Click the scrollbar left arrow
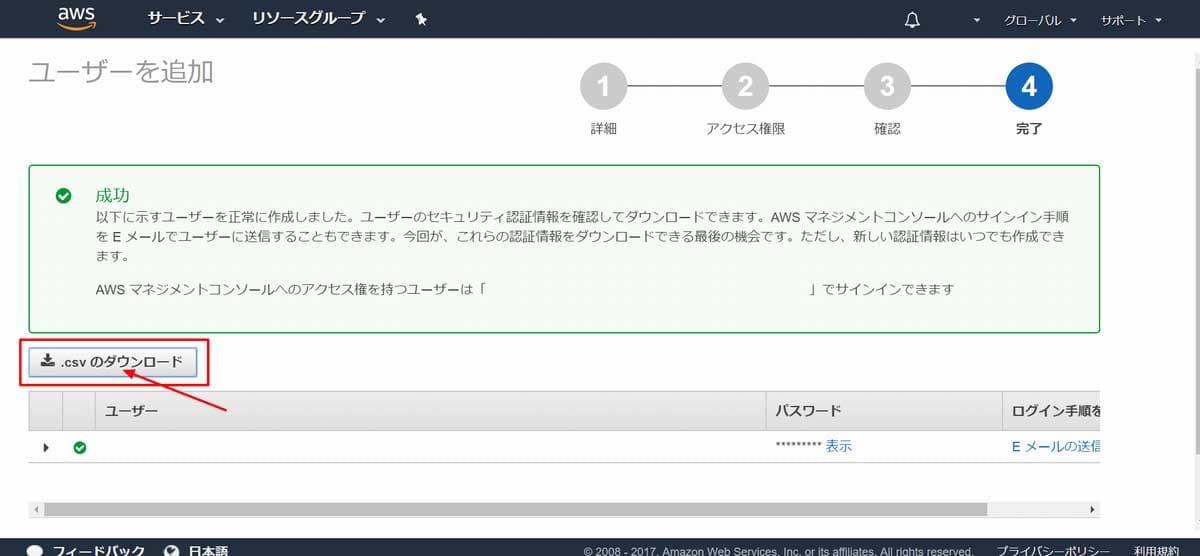Image resolution: width=1200 pixels, height=556 pixels. 36,509
